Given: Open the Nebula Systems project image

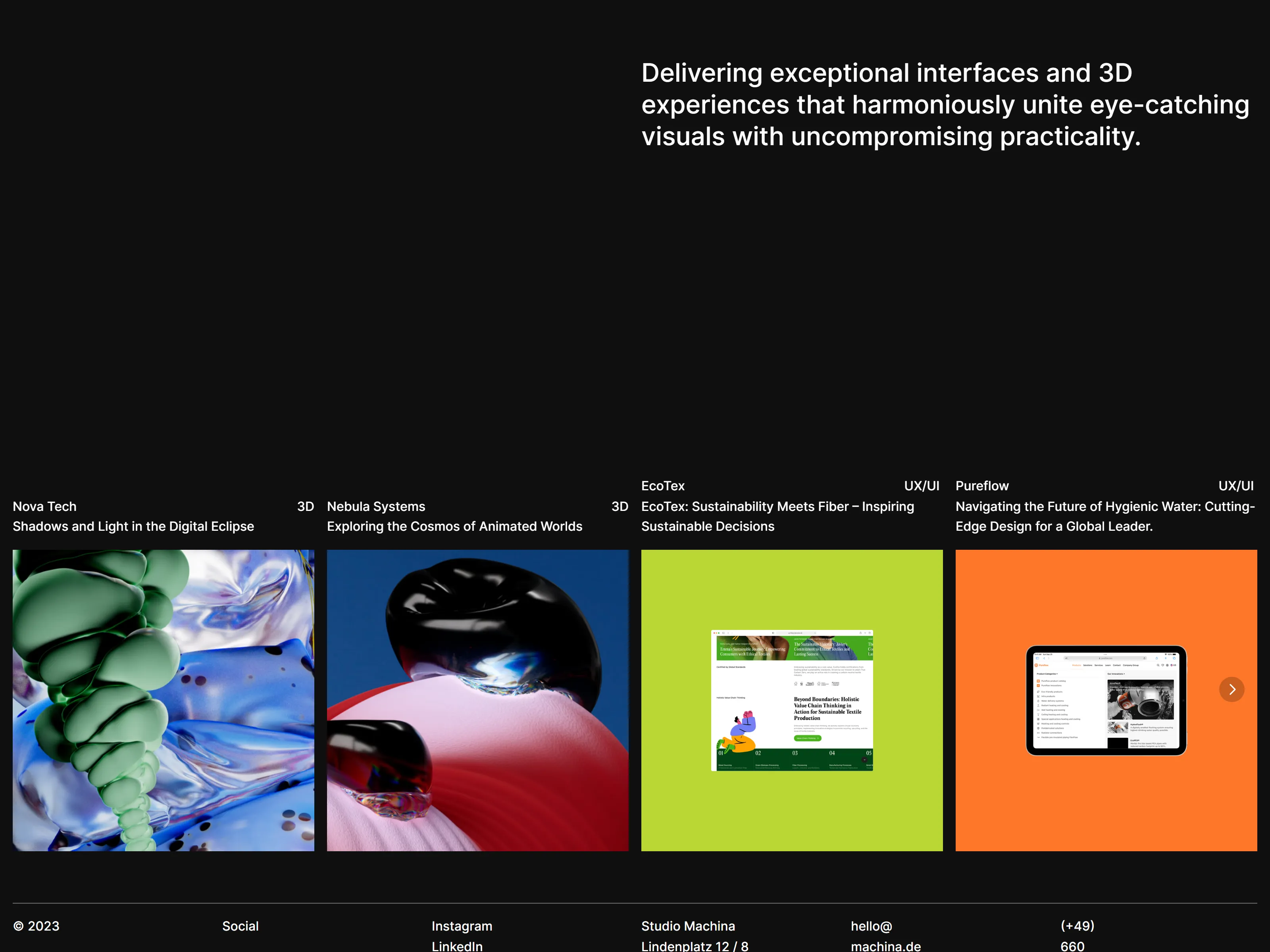Looking at the screenshot, I should (x=478, y=700).
